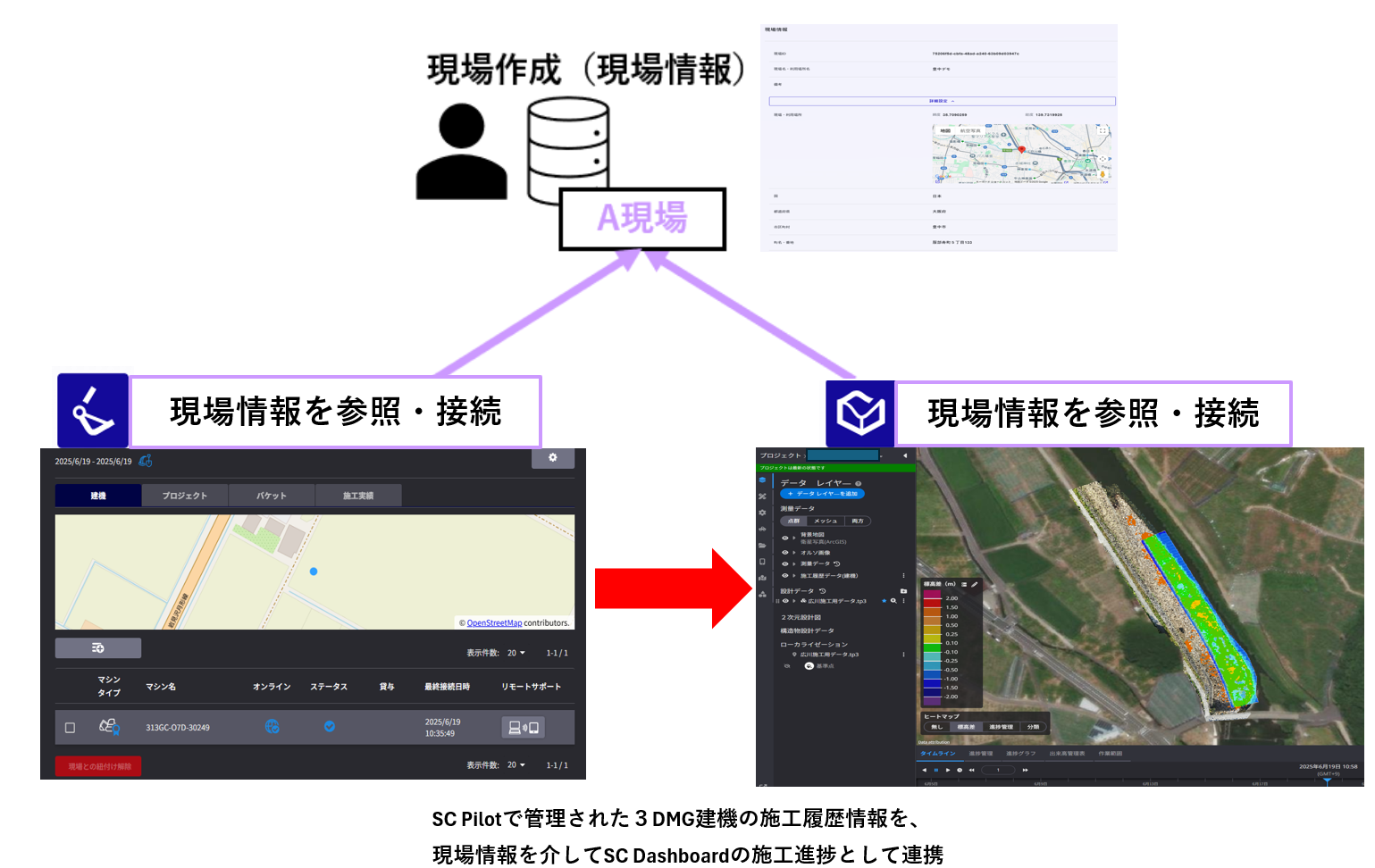
Task: Expand the 施工履歴データ(建機) tree
Action: click(794, 575)
